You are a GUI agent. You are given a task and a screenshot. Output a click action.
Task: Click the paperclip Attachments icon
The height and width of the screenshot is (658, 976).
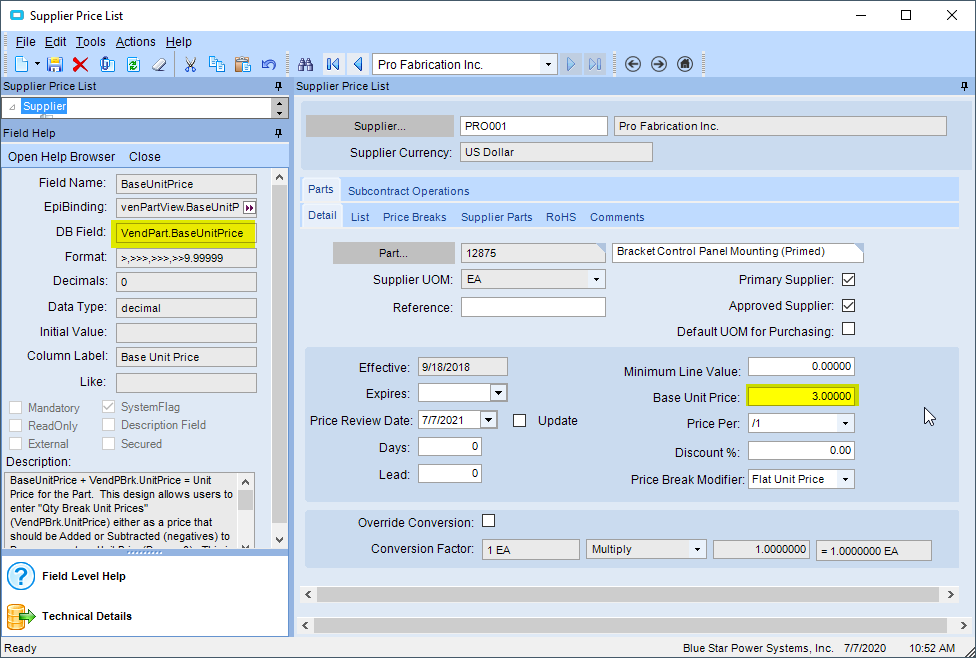coord(107,64)
